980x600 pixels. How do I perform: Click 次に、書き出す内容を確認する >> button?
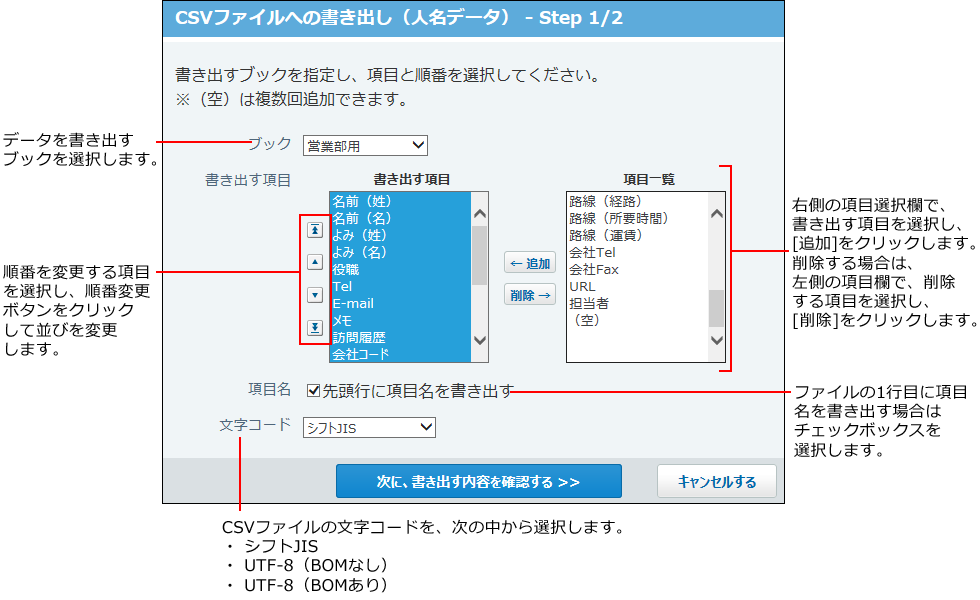pyautogui.click(x=479, y=481)
